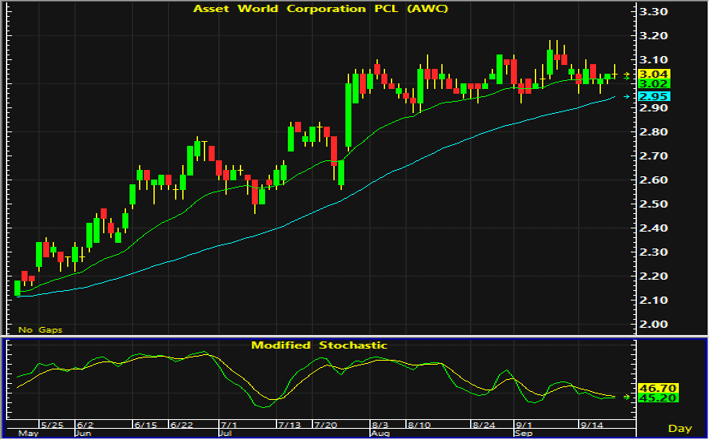Select the 9/14 date marker on the axis

(x=592, y=425)
